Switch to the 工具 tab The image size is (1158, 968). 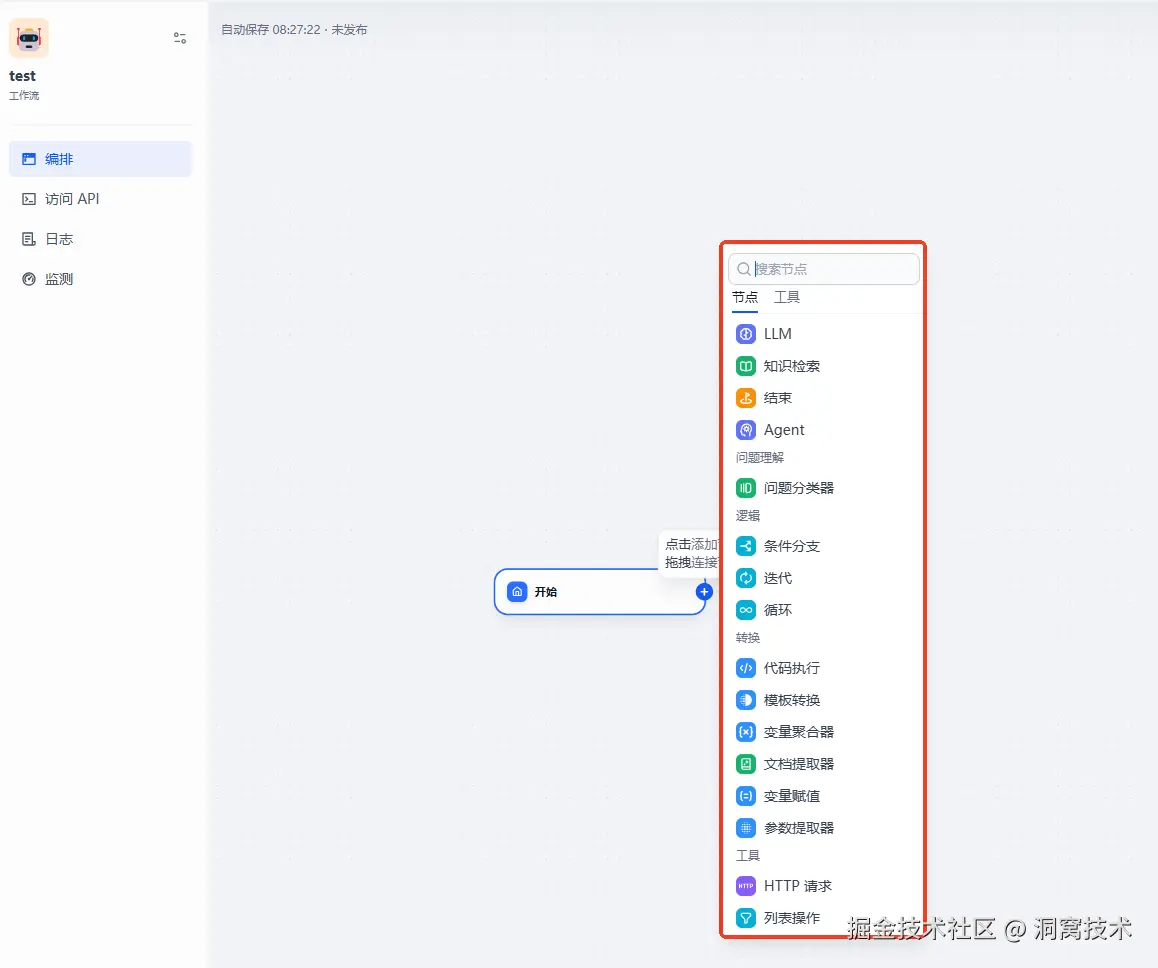click(787, 297)
